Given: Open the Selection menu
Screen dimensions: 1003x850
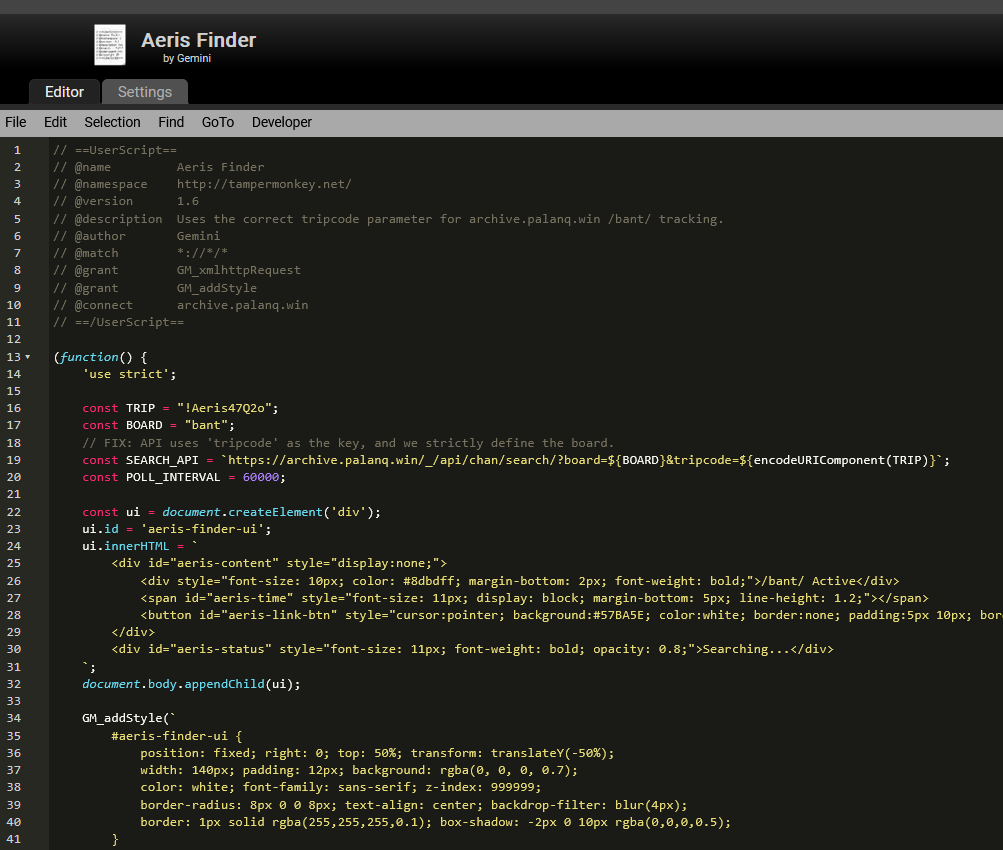Looking at the screenshot, I should click(x=112, y=122).
